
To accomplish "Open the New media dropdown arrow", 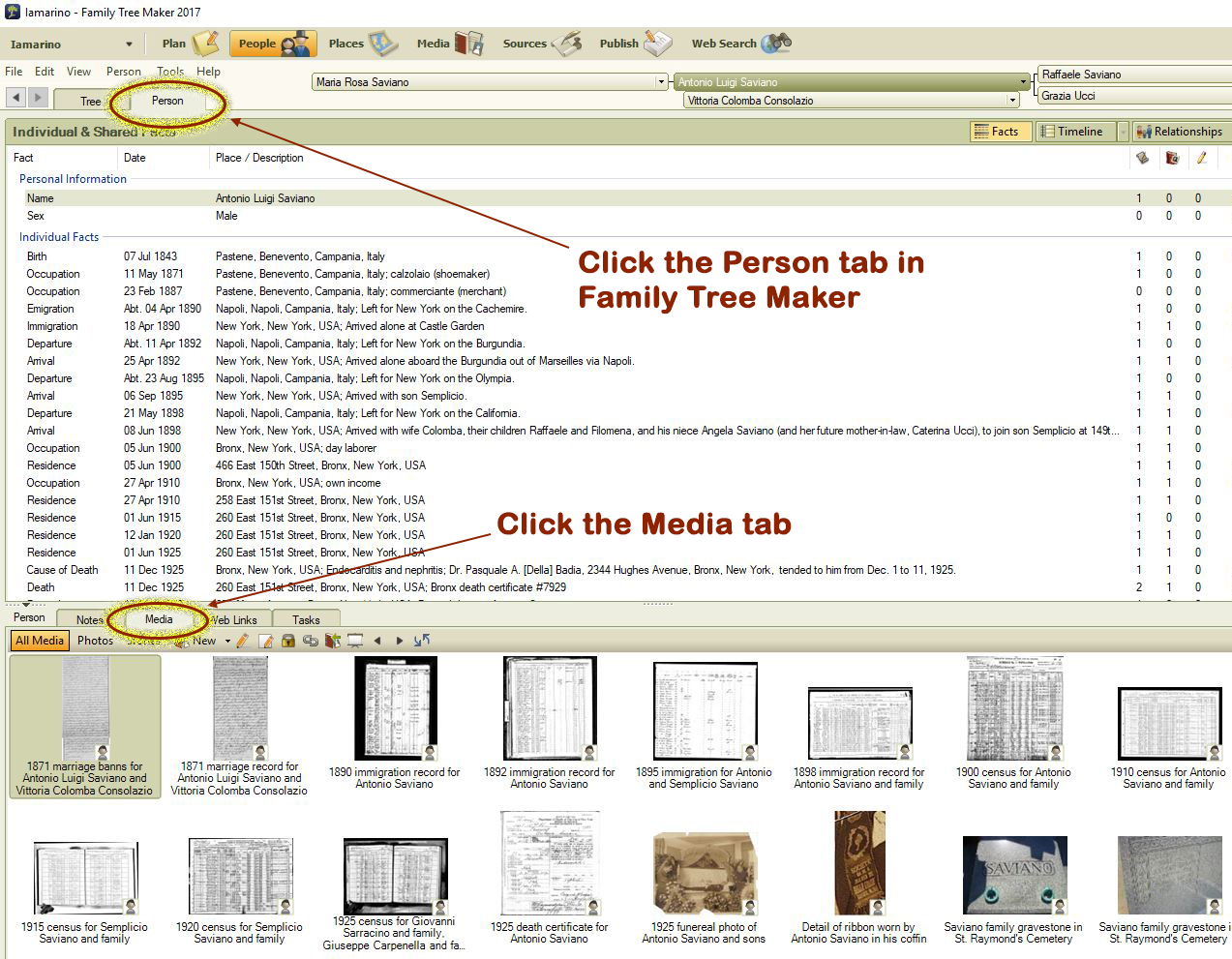I will click(227, 641).
